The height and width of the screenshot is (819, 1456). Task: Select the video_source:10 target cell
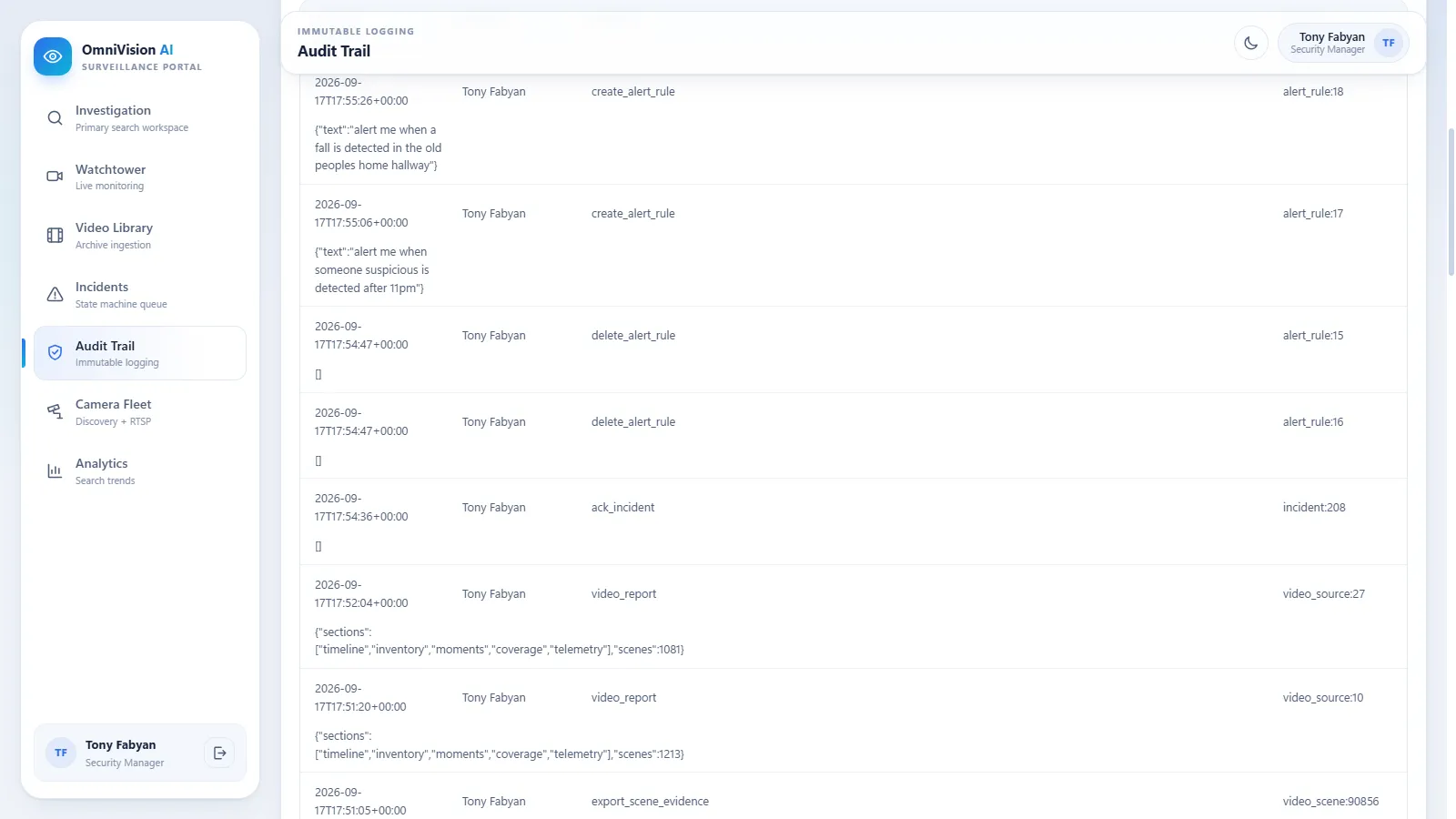click(1323, 698)
